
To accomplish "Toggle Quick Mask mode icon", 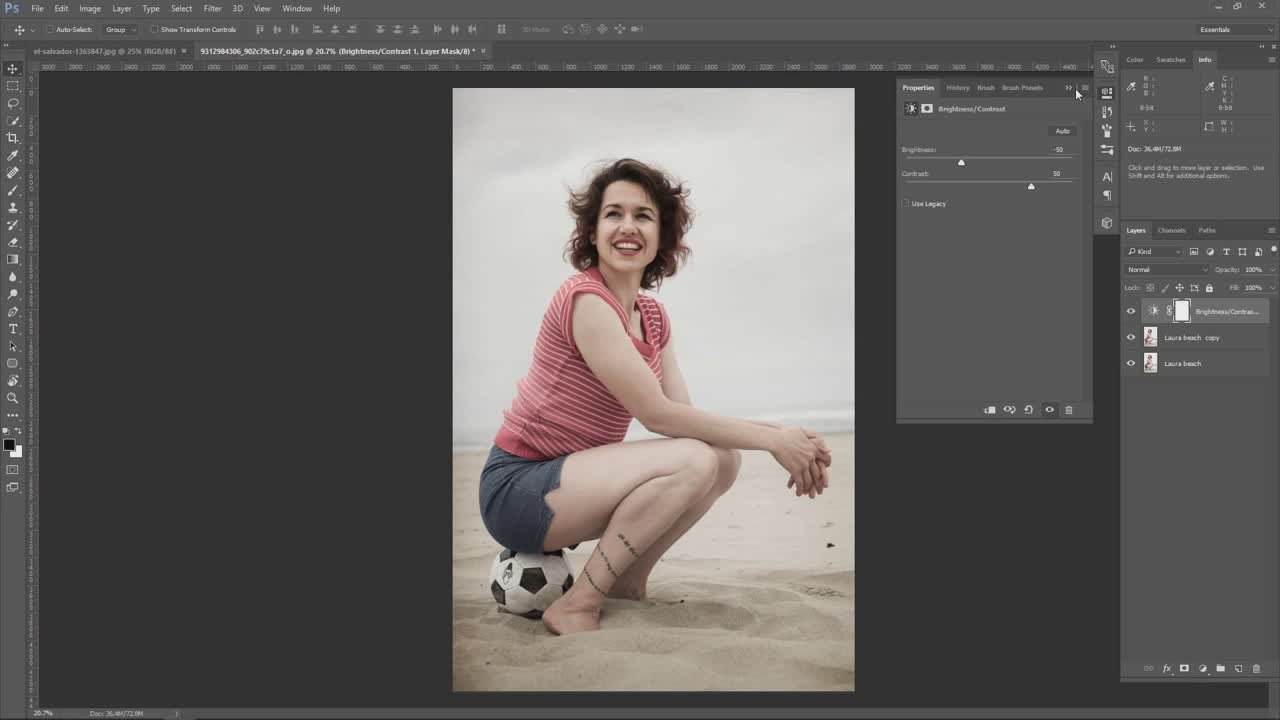I will point(13,469).
